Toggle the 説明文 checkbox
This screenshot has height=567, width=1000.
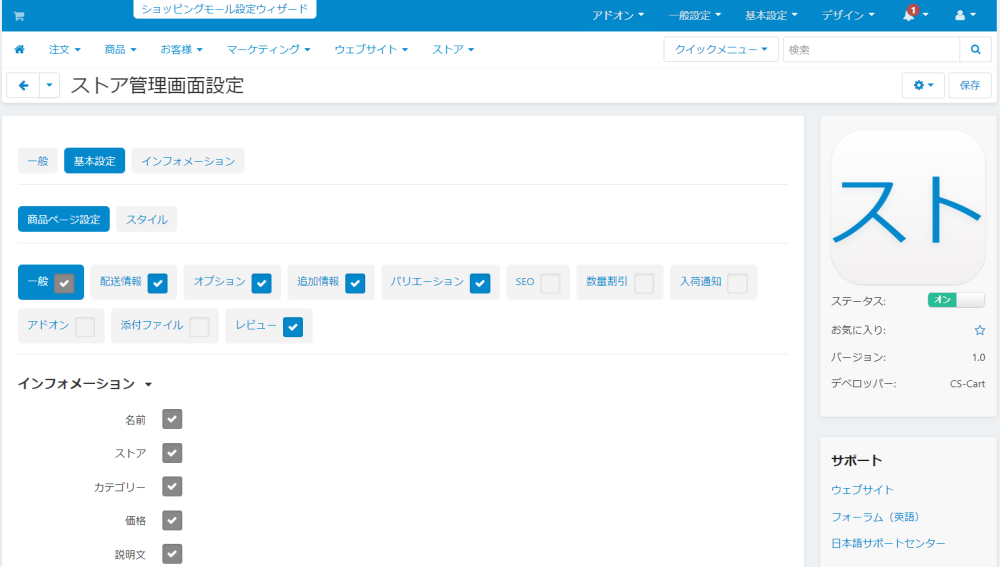[172, 554]
